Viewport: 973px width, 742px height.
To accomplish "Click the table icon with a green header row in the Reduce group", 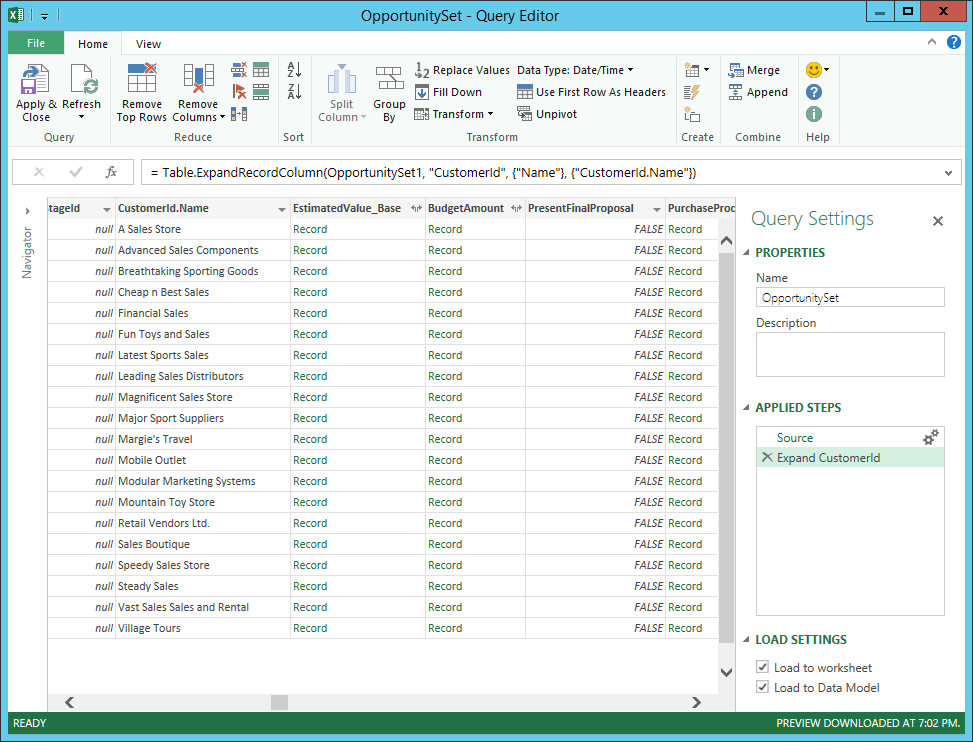I will (261, 69).
